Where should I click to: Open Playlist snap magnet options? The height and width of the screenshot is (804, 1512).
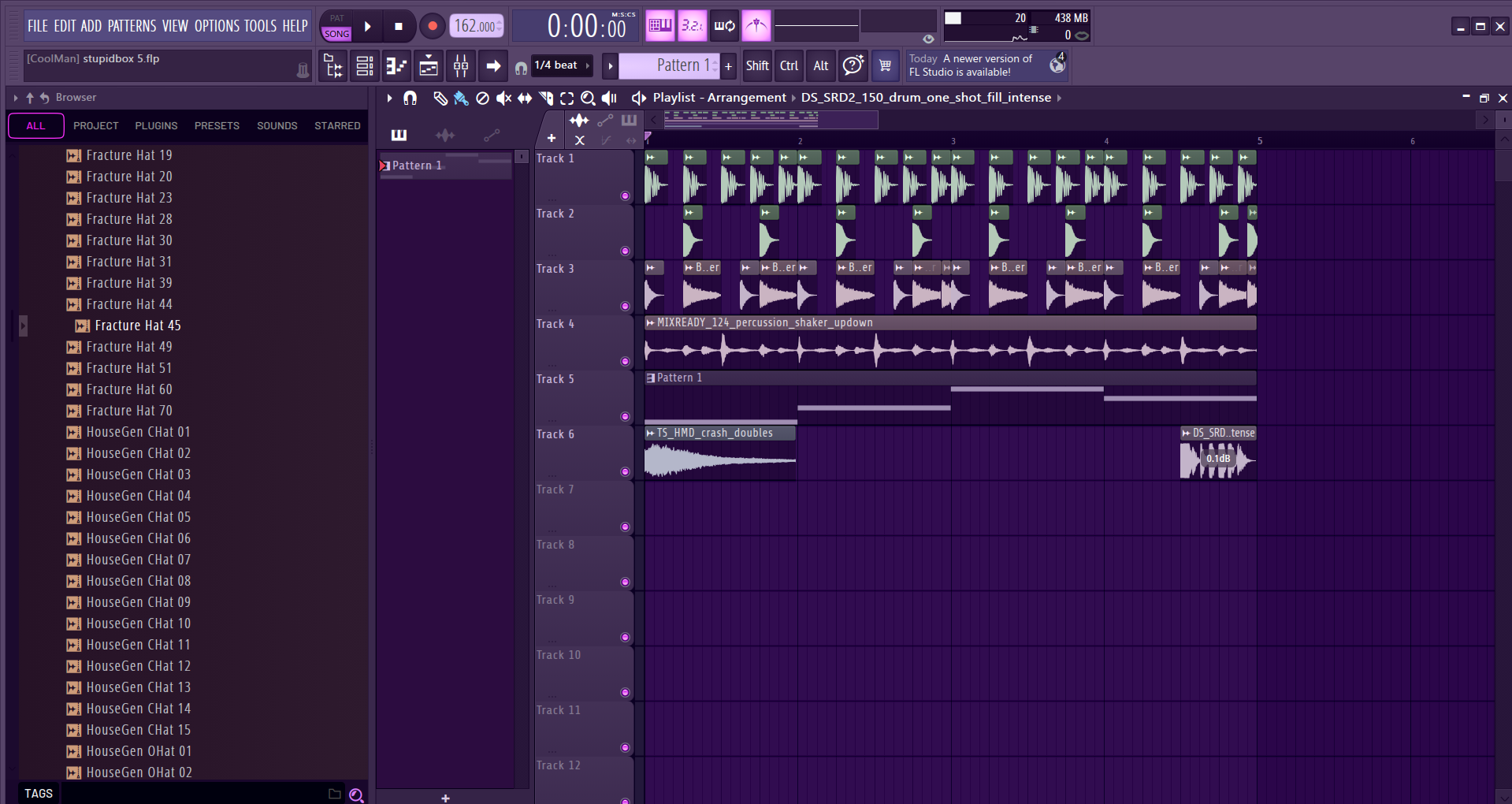pyautogui.click(x=410, y=98)
